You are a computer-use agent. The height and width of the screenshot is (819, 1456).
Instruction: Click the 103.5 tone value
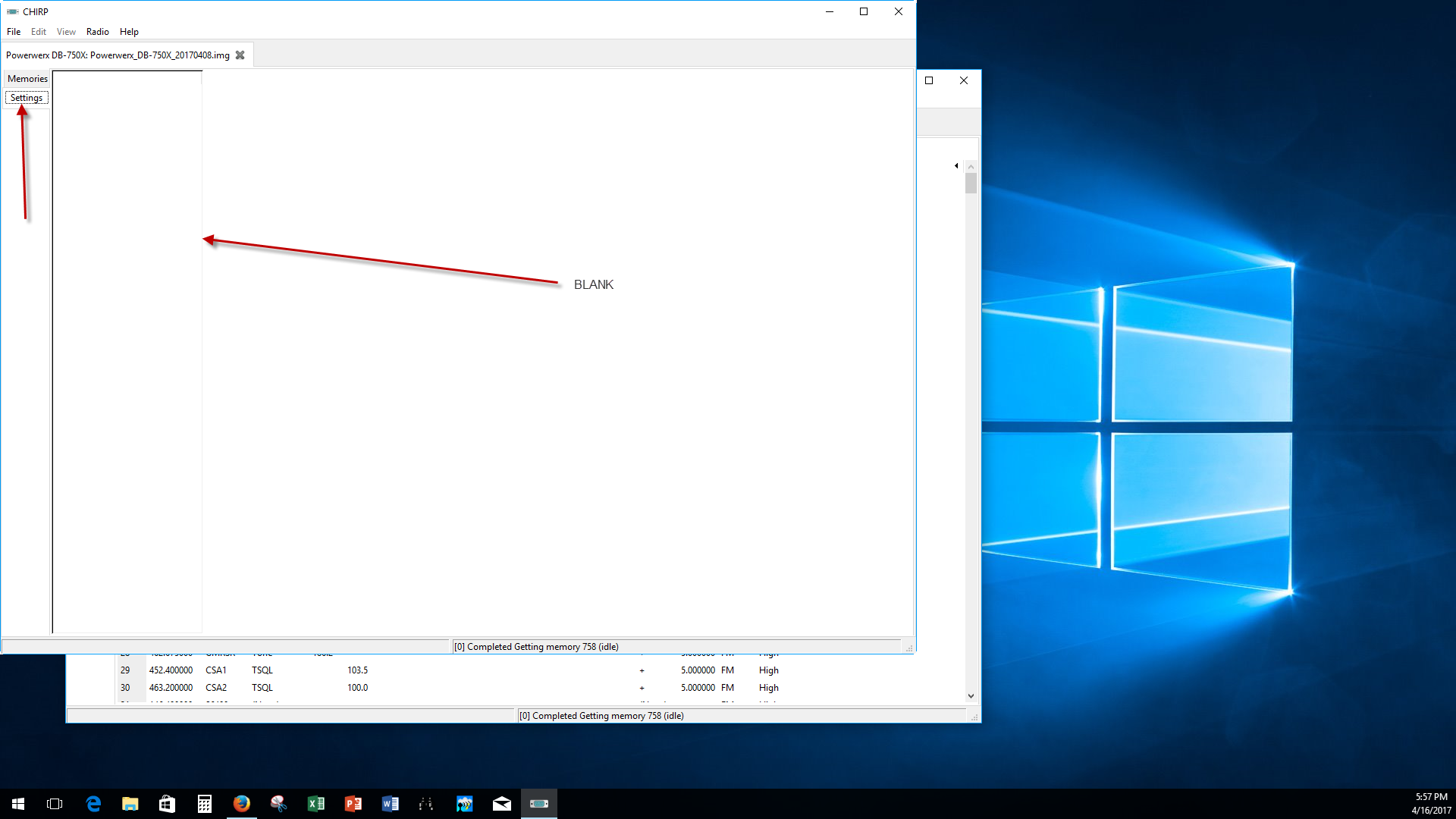click(x=358, y=670)
